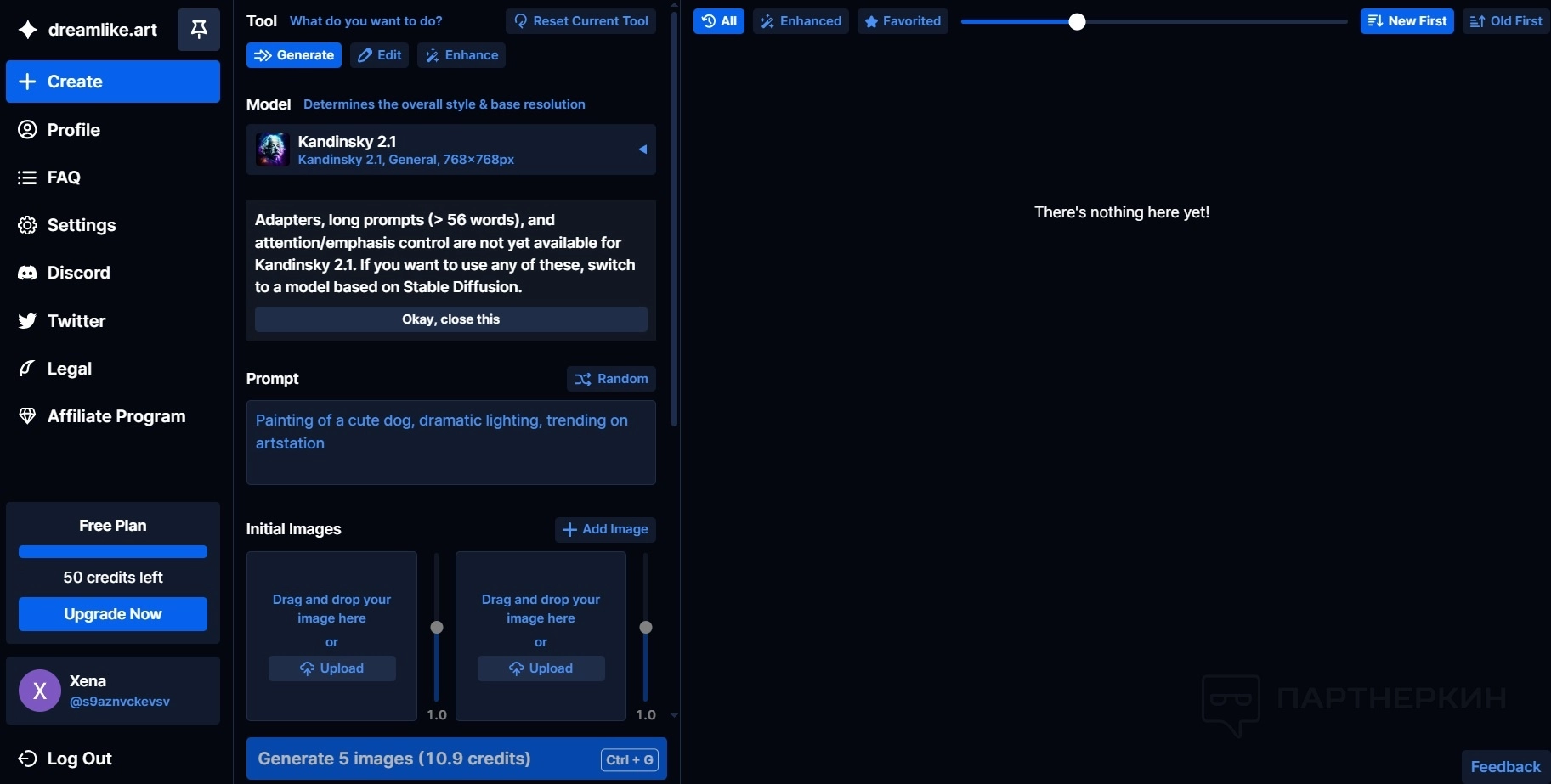Reset the current tool
Screen dimensions: 1551x784
tap(581, 21)
